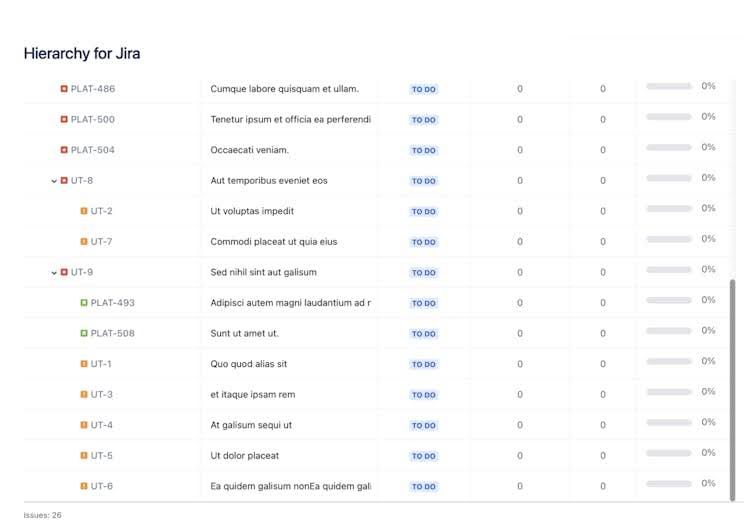752x525 pixels.
Task: Click the green icon next to PLAT-508
Action: [84, 333]
